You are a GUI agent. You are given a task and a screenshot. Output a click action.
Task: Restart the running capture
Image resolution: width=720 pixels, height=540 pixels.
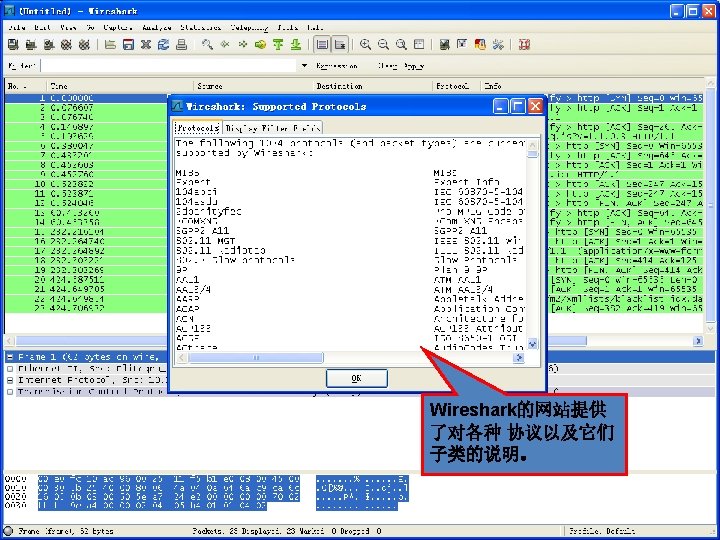point(84,45)
